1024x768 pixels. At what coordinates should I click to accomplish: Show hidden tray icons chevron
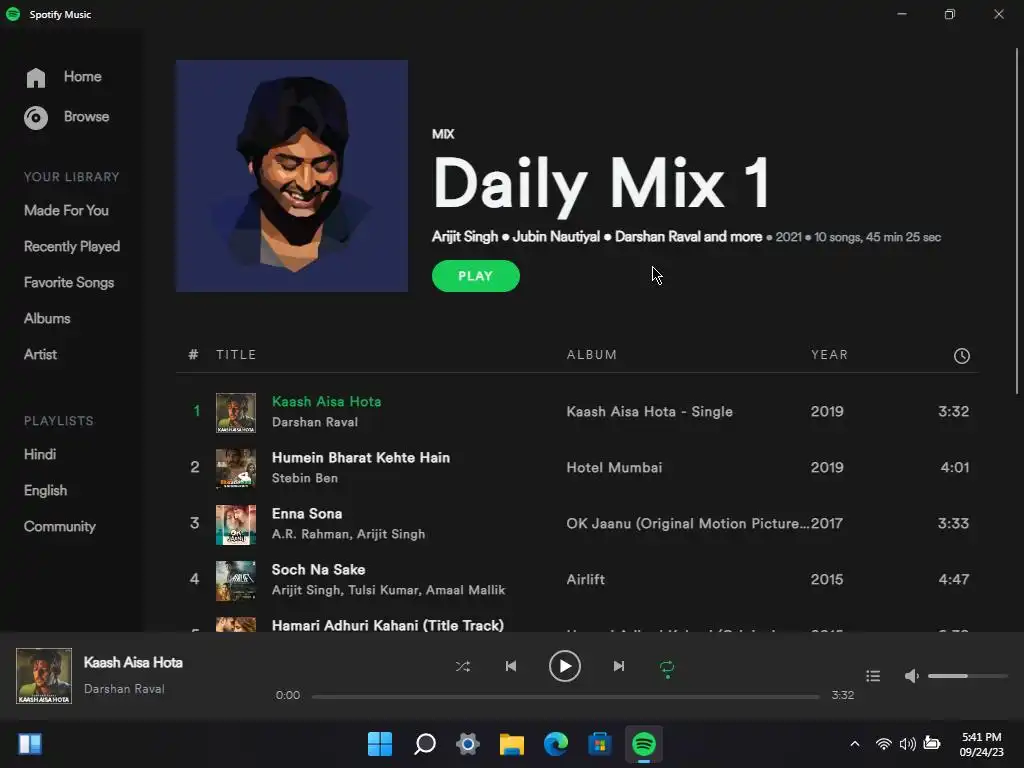point(854,744)
